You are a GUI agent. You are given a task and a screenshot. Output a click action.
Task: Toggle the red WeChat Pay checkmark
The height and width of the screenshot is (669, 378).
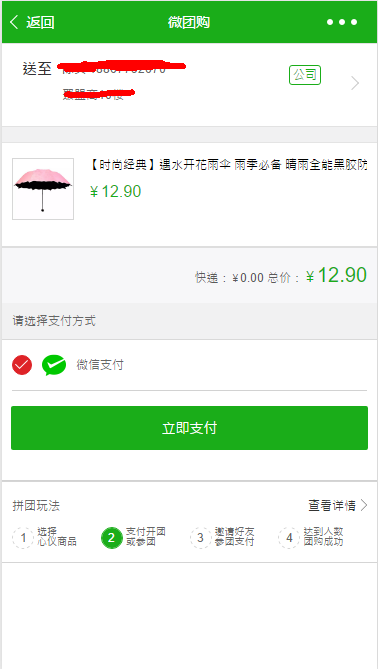click(x=22, y=365)
